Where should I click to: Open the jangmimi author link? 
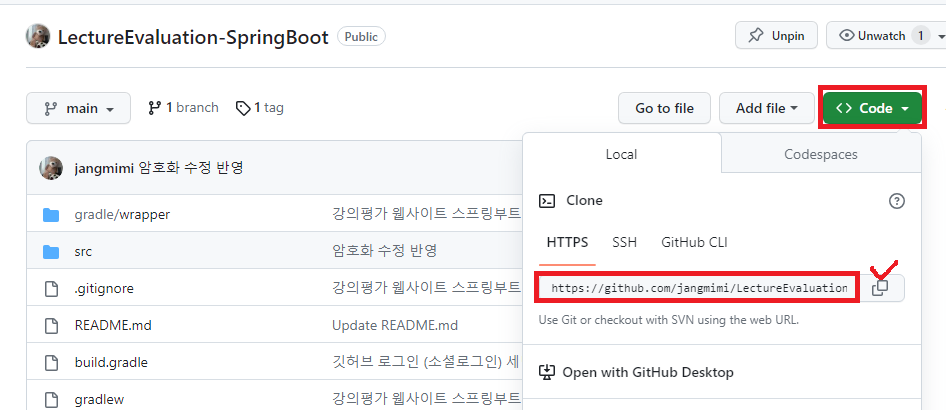click(x=104, y=168)
